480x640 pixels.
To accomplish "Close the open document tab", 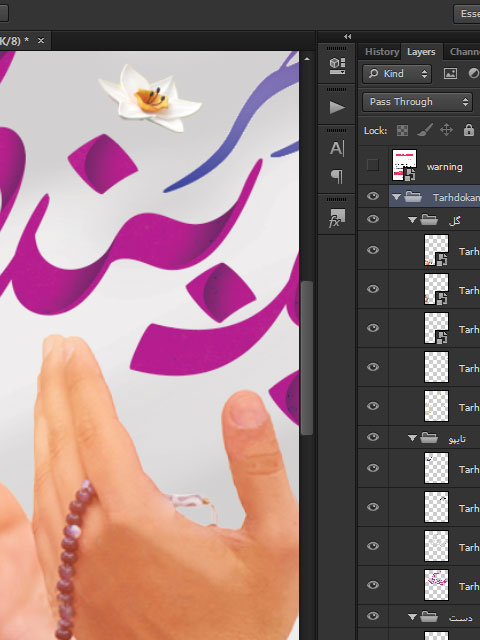I will 41,40.
